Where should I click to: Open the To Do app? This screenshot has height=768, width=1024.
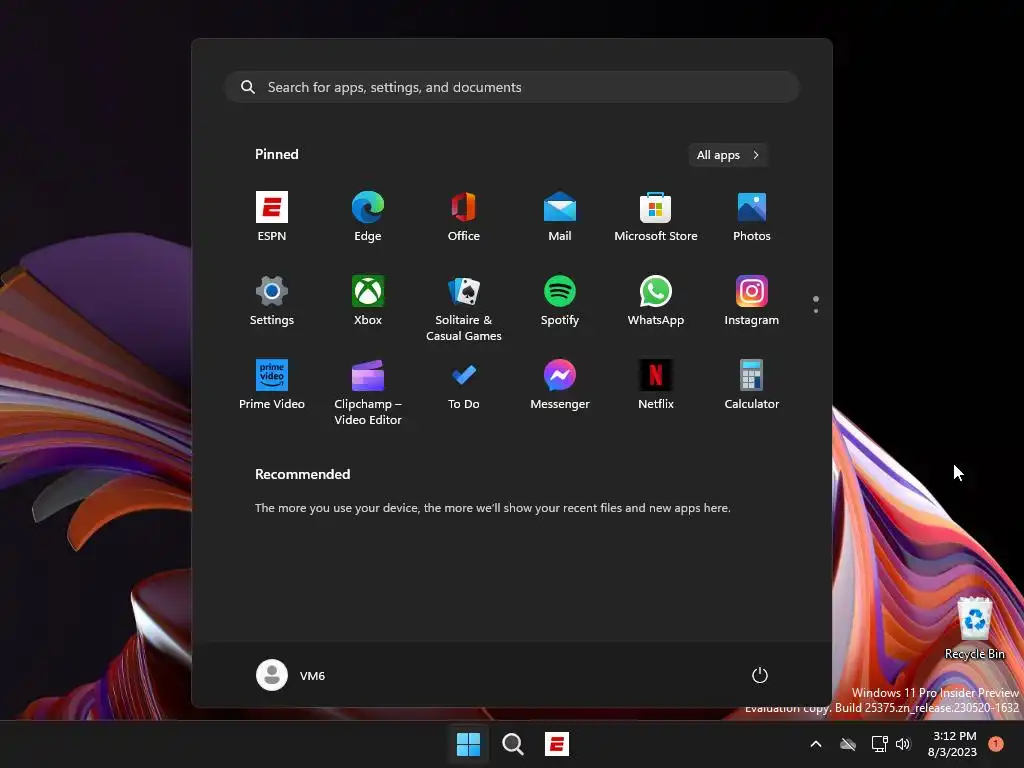click(x=464, y=385)
